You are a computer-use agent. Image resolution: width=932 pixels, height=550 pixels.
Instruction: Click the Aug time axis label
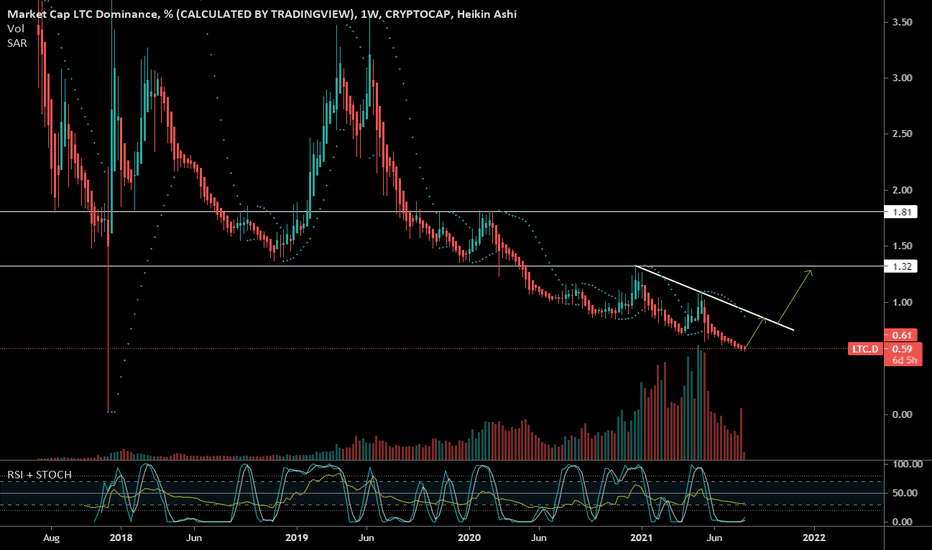(51, 538)
